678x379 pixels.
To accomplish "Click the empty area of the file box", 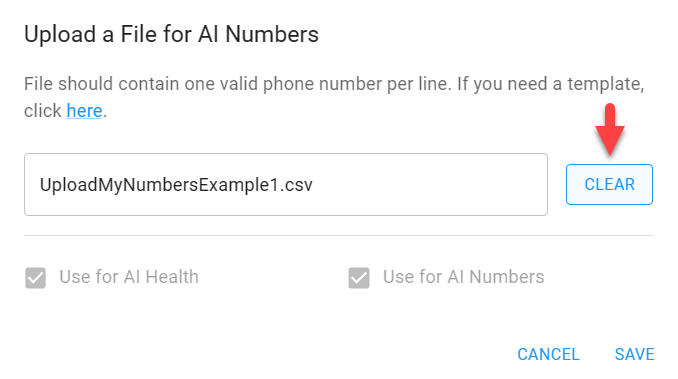I will click(428, 185).
